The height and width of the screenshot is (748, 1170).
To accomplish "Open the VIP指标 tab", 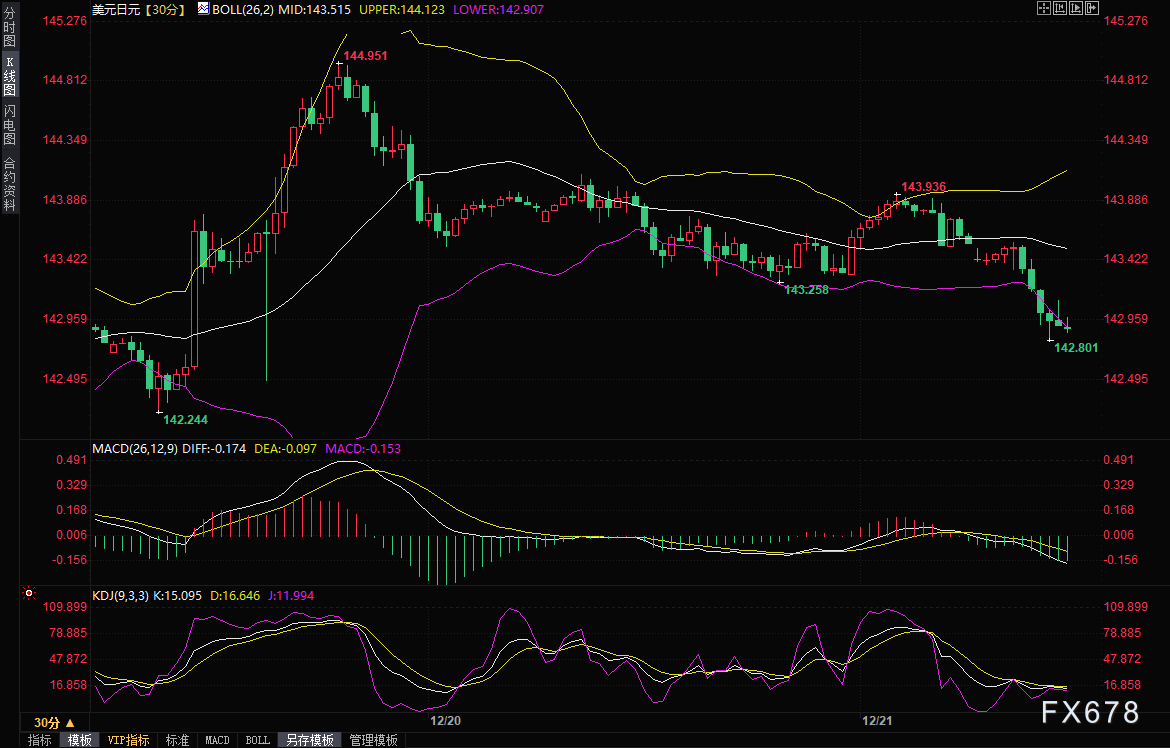I will pos(128,740).
